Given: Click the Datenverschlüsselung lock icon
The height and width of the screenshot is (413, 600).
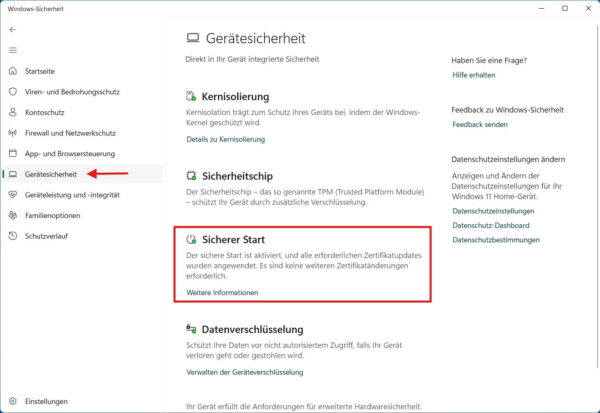Looking at the screenshot, I should tap(191, 329).
